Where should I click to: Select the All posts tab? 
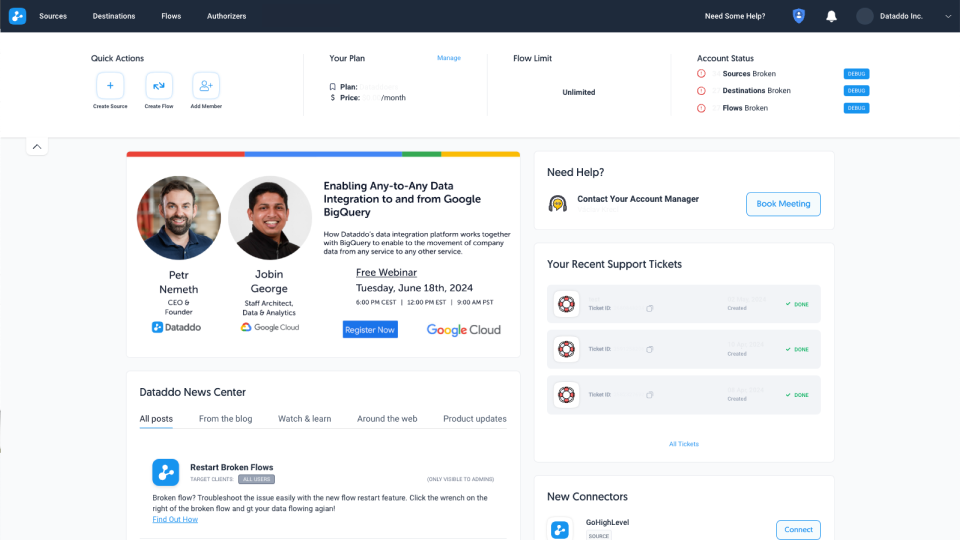pyautogui.click(x=156, y=419)
